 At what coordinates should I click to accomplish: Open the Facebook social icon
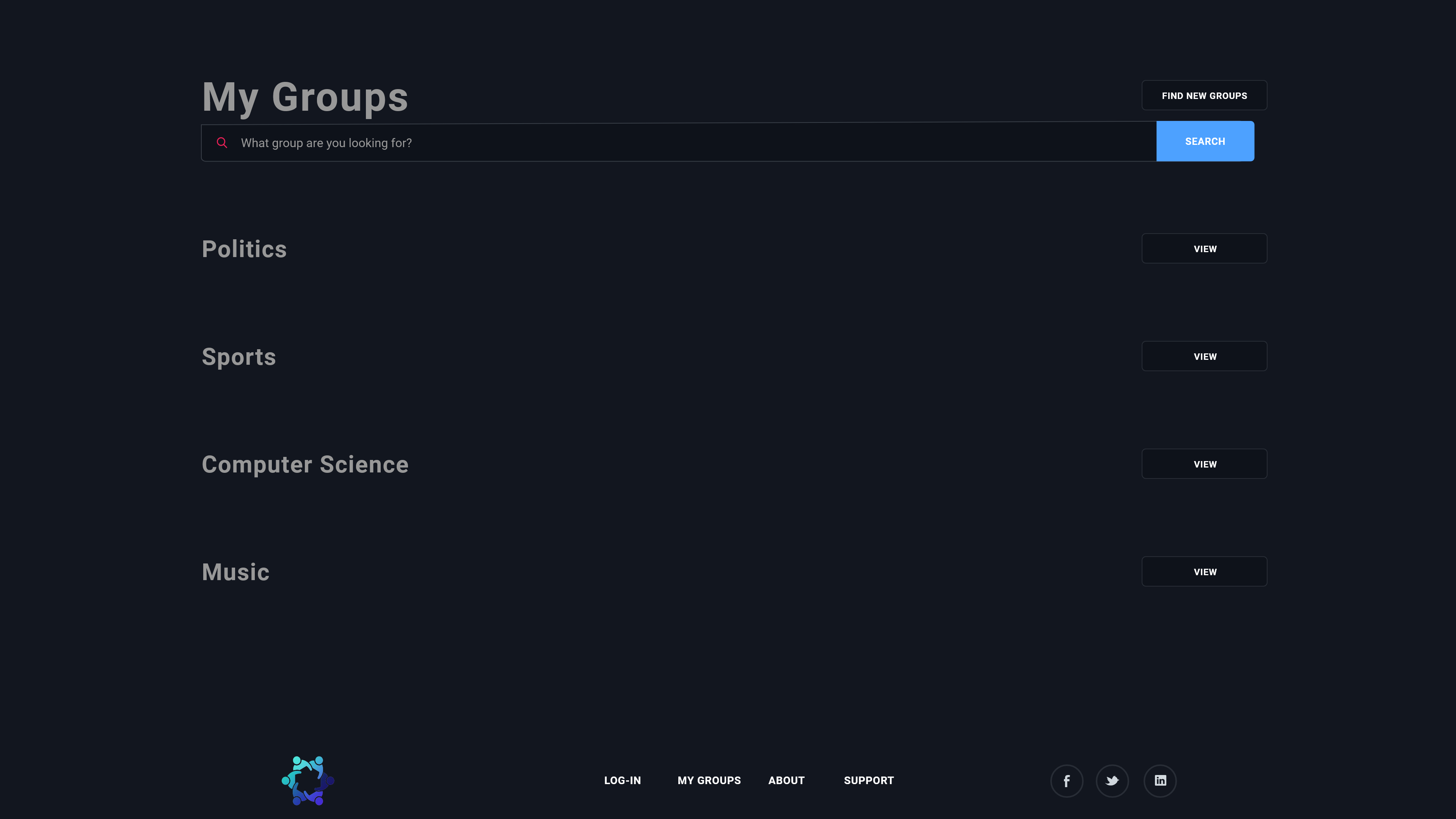pyautogui.click(x=1067, y=781)
